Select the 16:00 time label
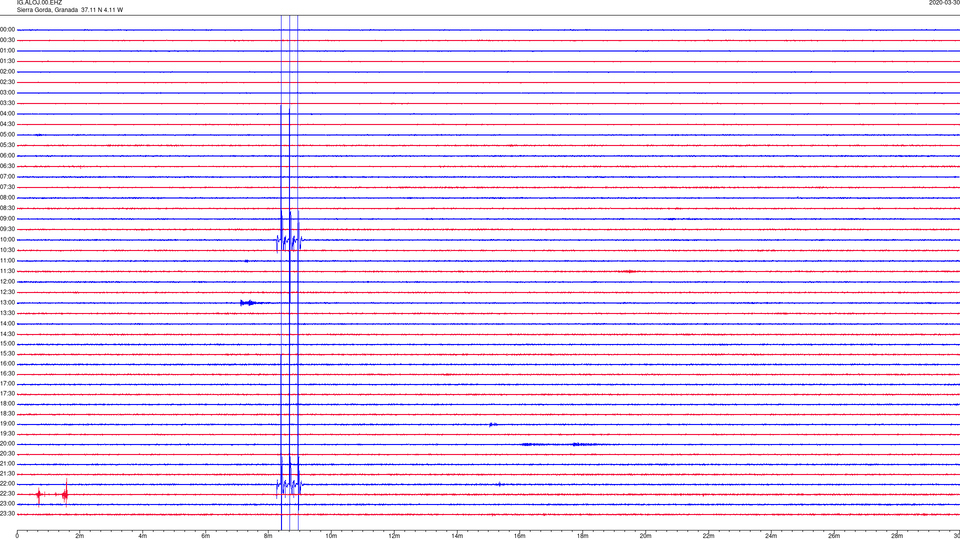 pos(7,364)
